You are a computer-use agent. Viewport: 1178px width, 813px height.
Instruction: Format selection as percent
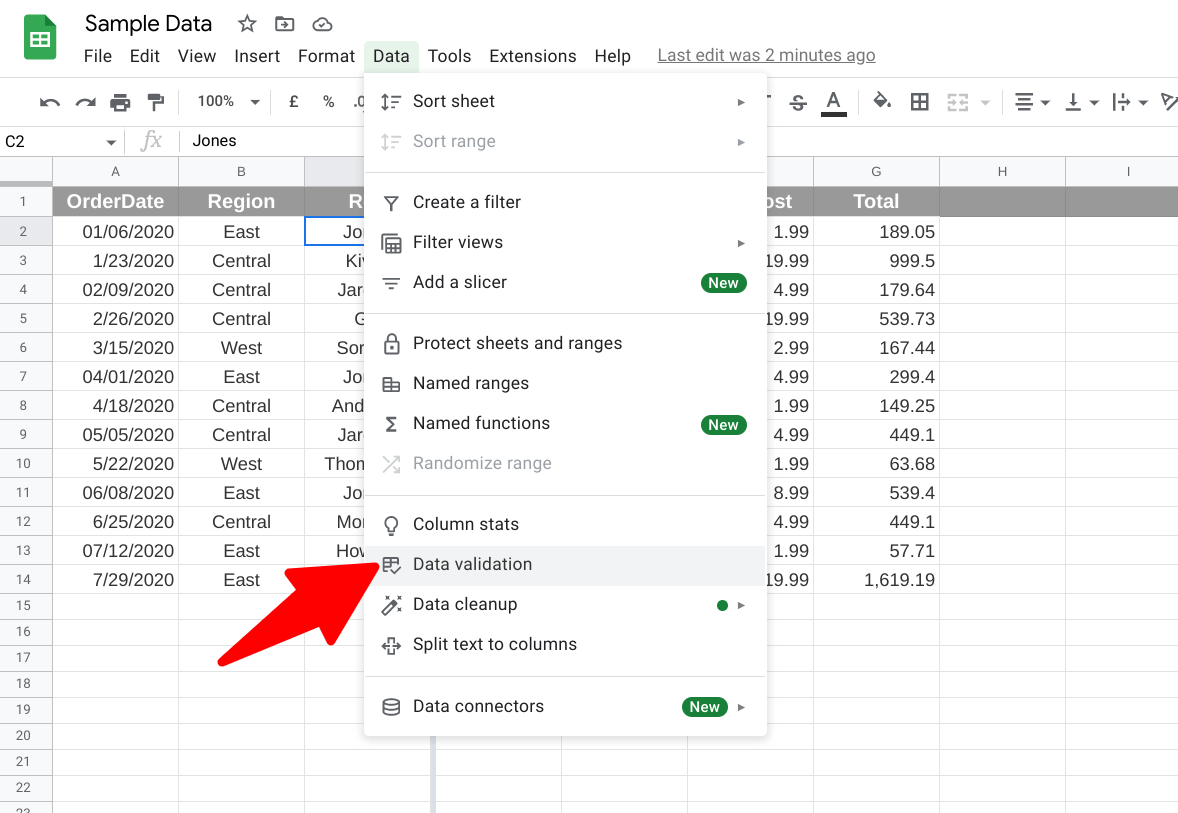(327, 101)
